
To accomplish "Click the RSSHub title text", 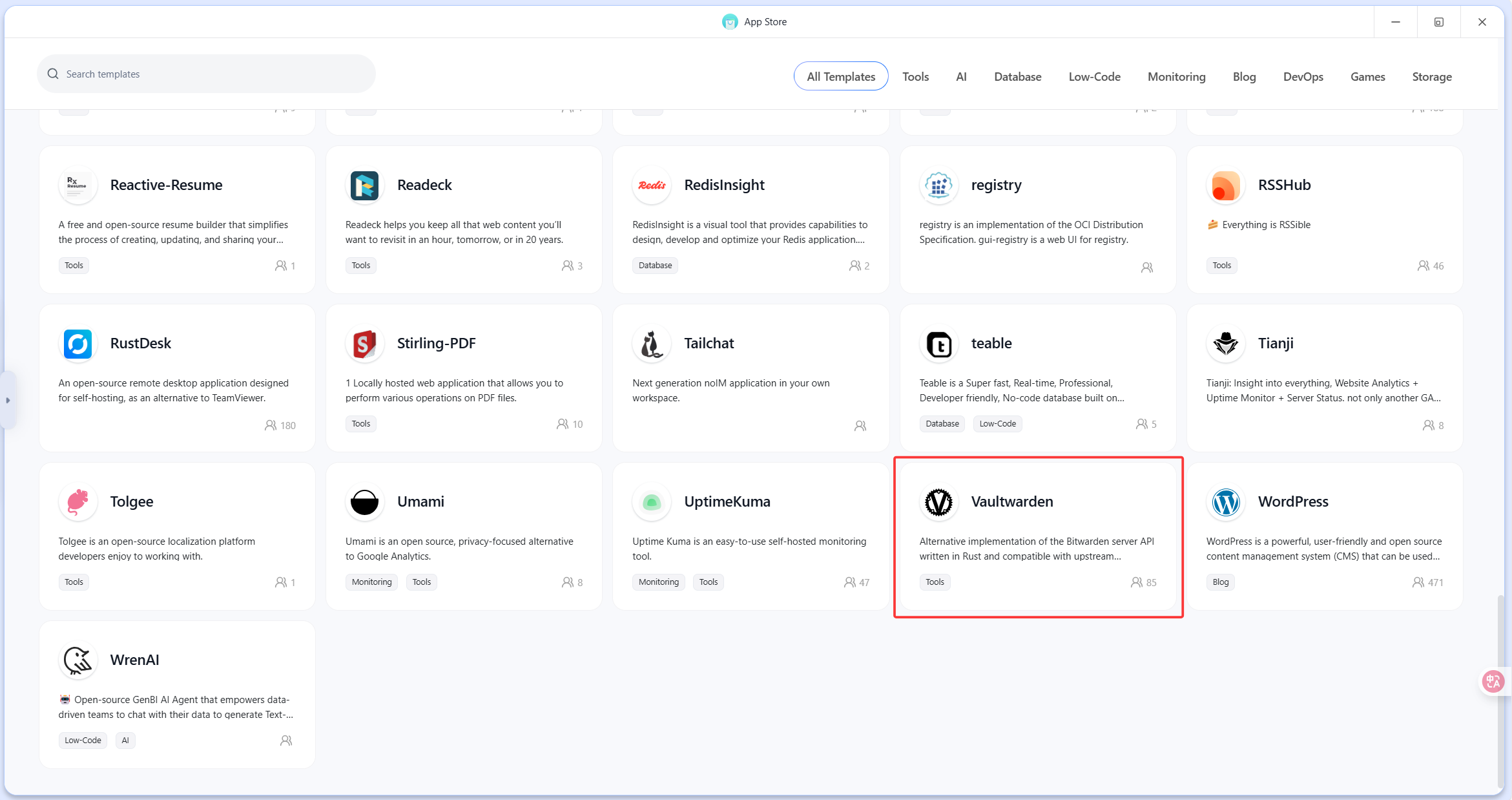I will 1284,185.
